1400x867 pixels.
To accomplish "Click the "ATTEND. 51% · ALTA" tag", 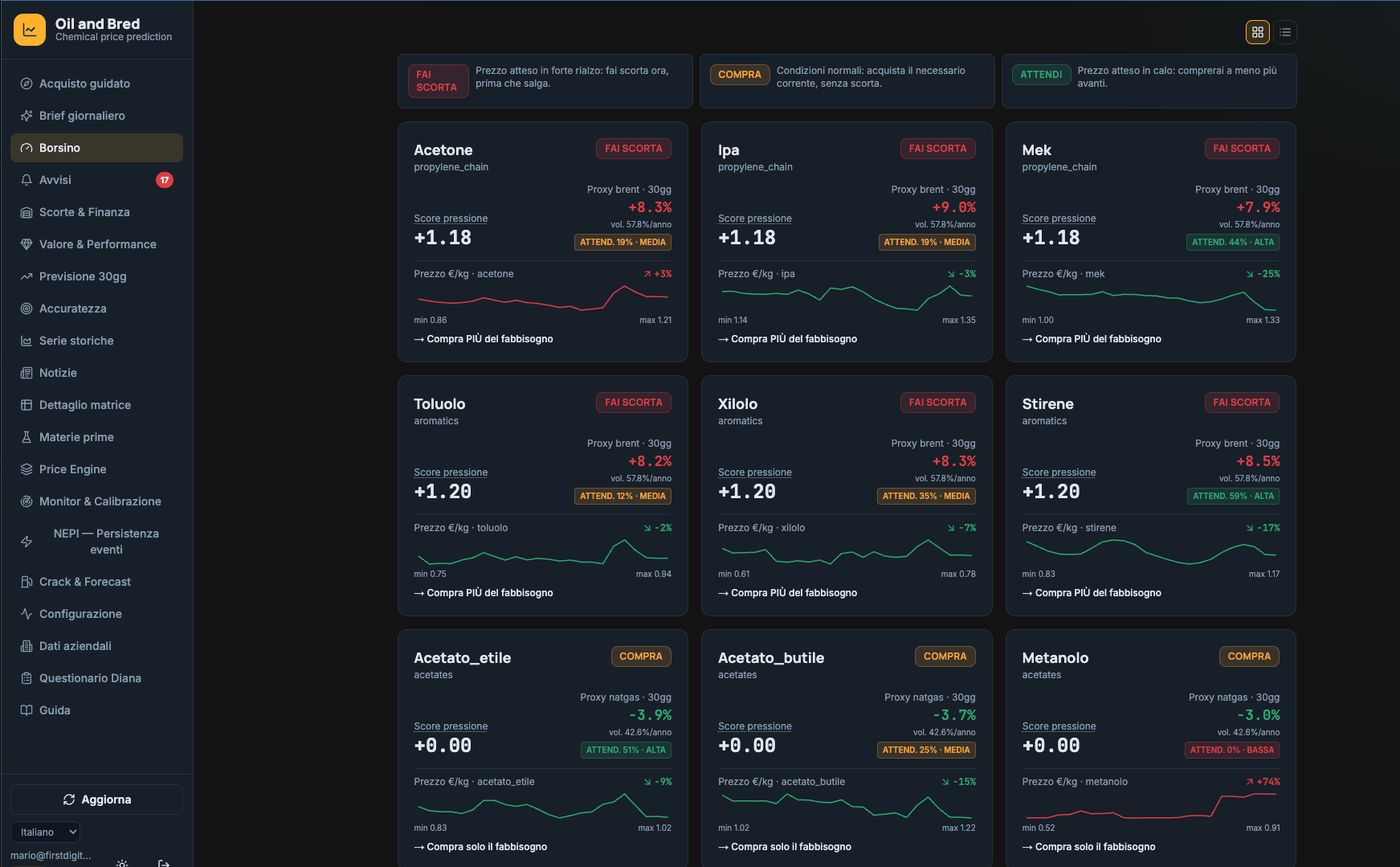I will [x=626, y=750].
